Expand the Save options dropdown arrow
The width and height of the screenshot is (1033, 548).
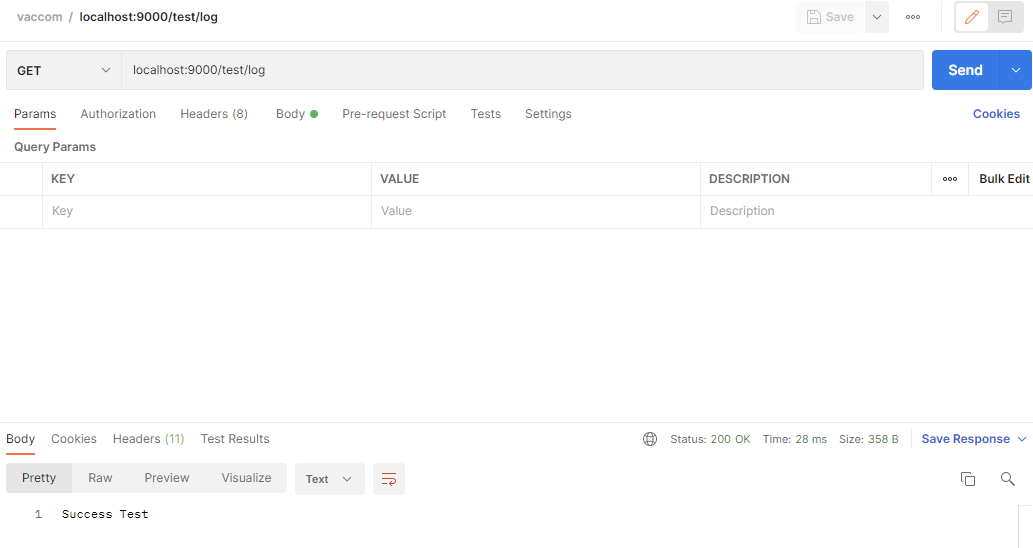point(877,17)
